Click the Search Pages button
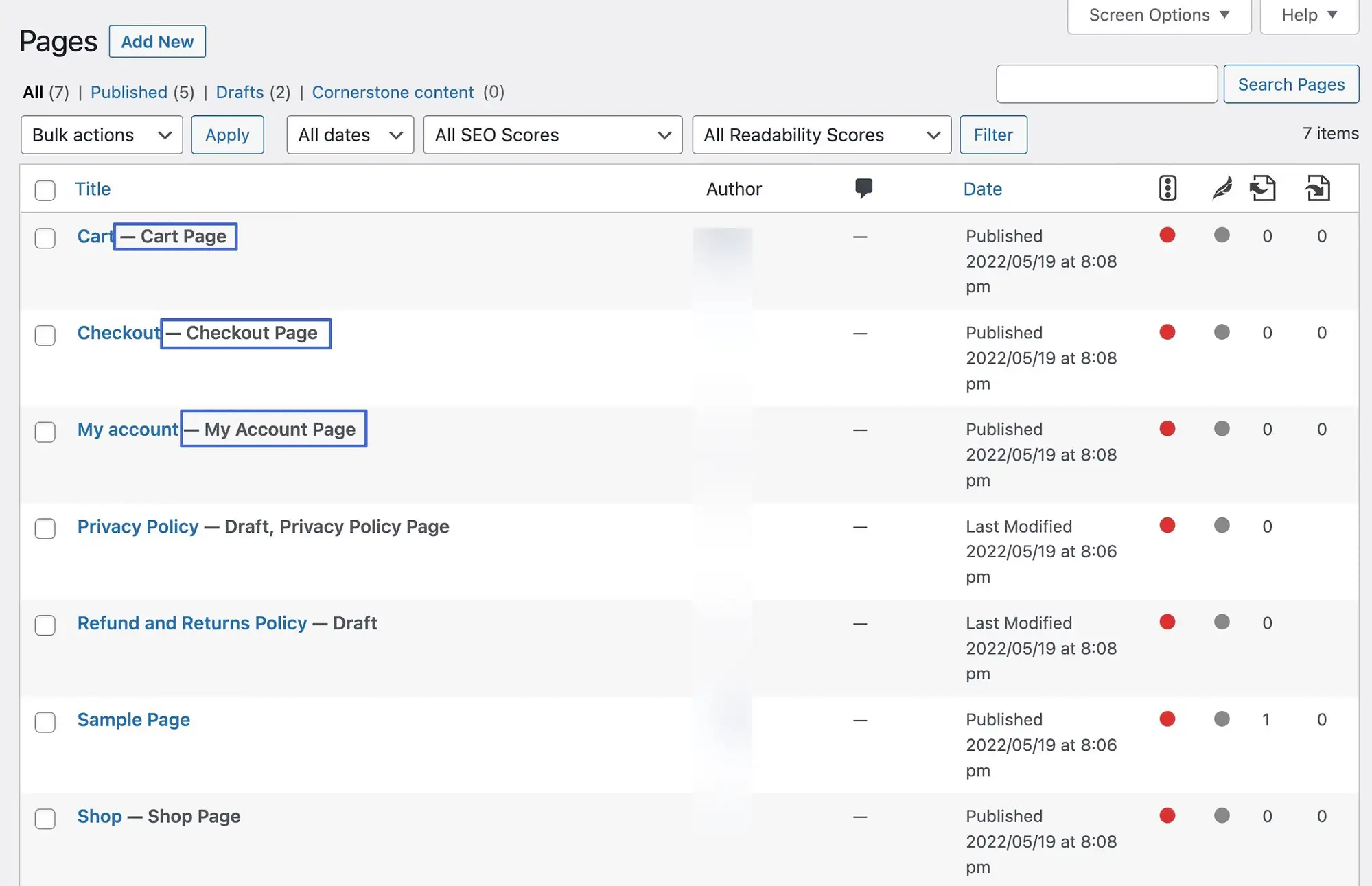 (x=1291, y=83)
